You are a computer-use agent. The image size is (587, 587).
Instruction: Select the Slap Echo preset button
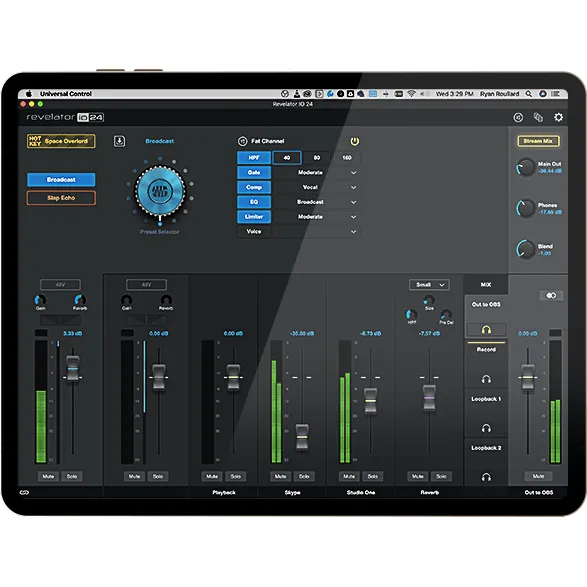[61, 198]
